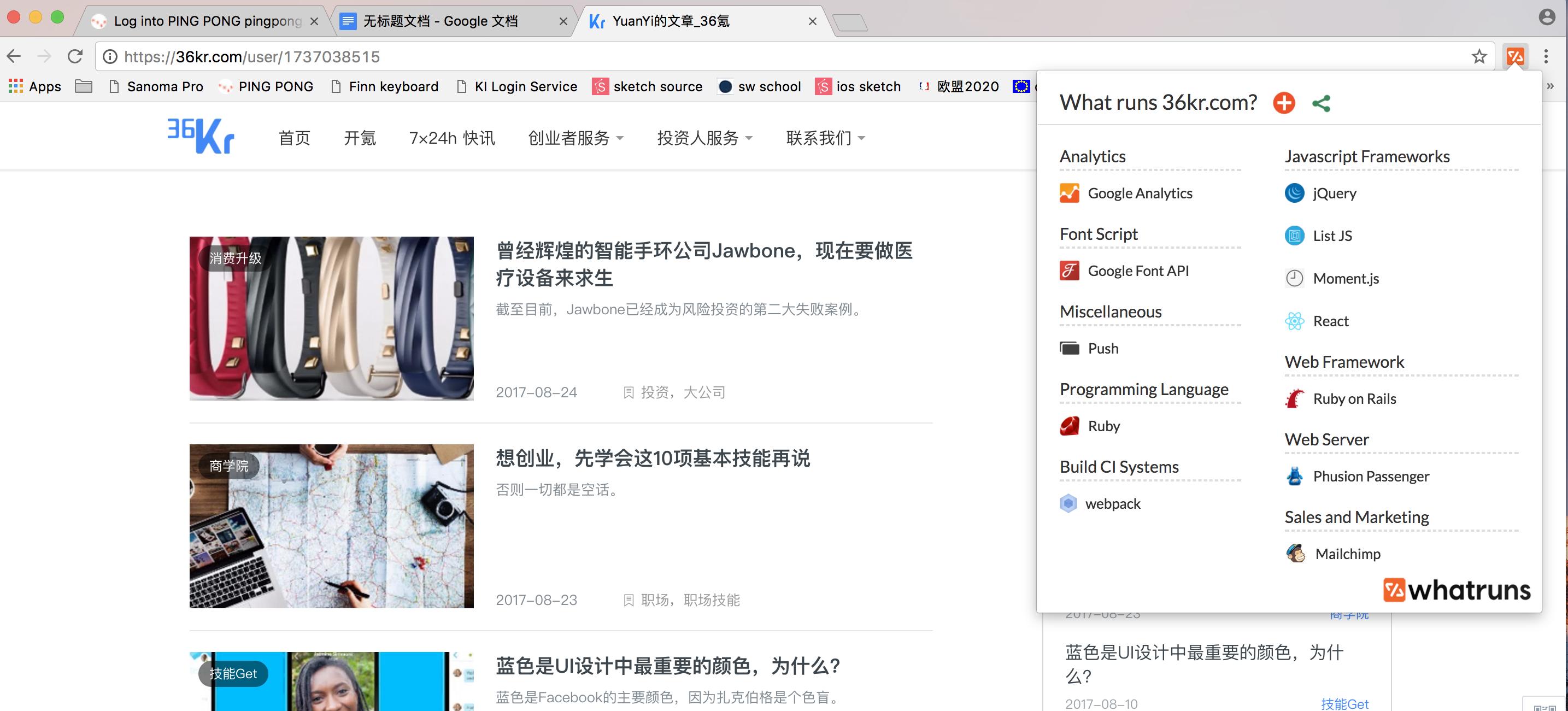Open the map article thumbnail image

[x=331, y=526]
